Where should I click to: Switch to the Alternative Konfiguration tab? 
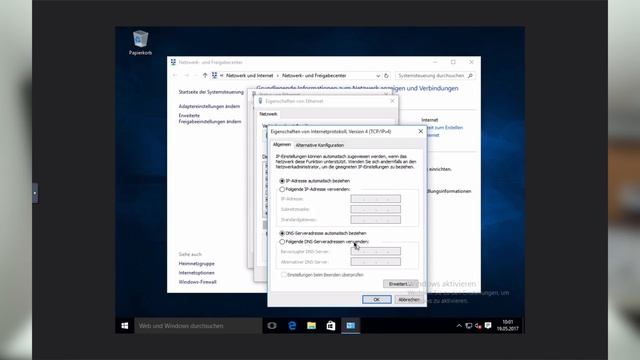[320, 145]
